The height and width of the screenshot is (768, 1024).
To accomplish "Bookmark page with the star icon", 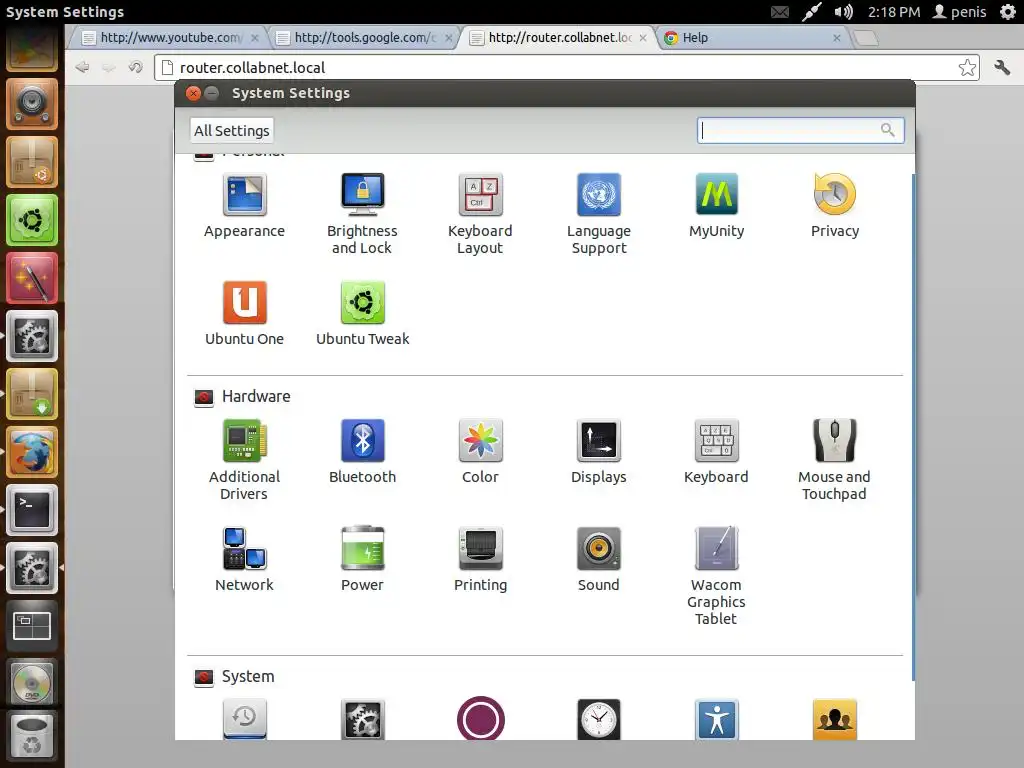I will [x=967, y=67].
